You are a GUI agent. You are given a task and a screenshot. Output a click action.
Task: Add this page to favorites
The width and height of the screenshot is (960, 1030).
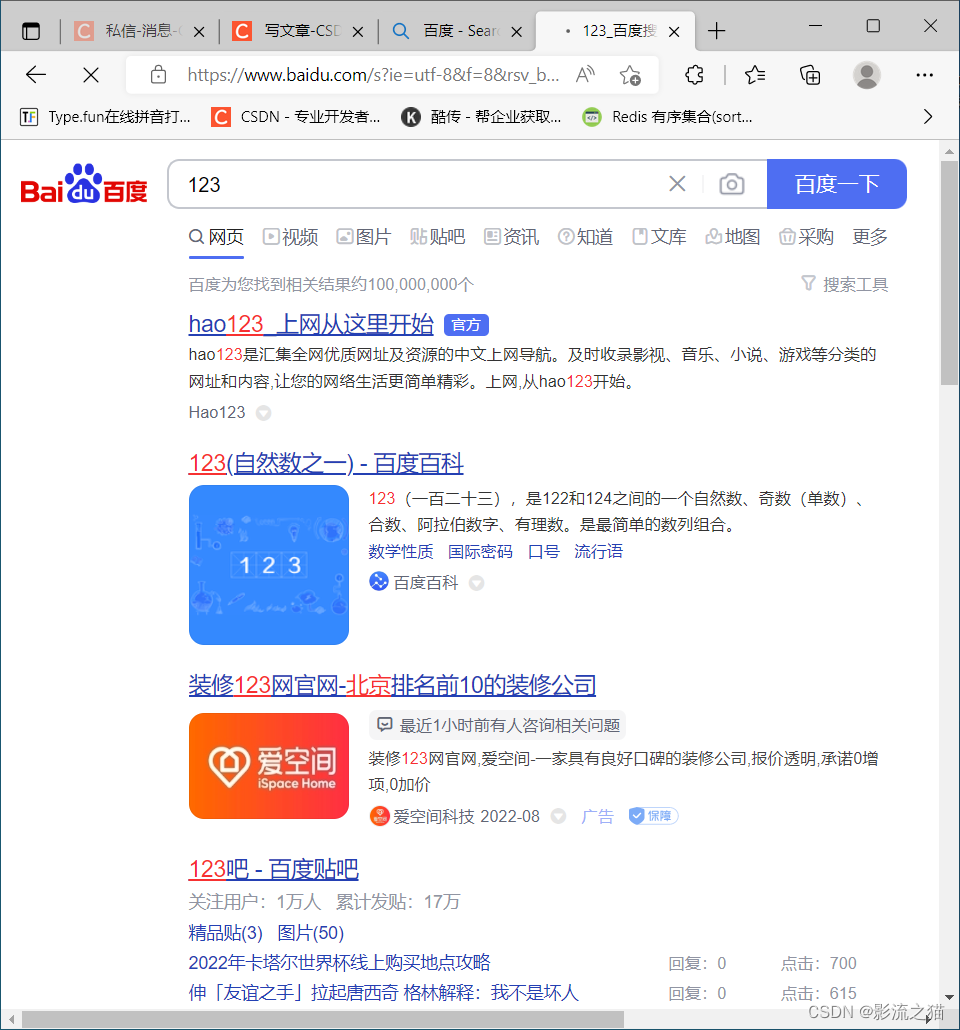point(630,75)
